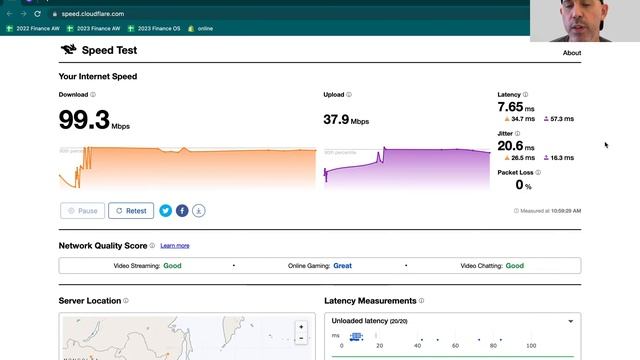Share results on Twitter
The image size is (640, 360).
coord(165,211)
